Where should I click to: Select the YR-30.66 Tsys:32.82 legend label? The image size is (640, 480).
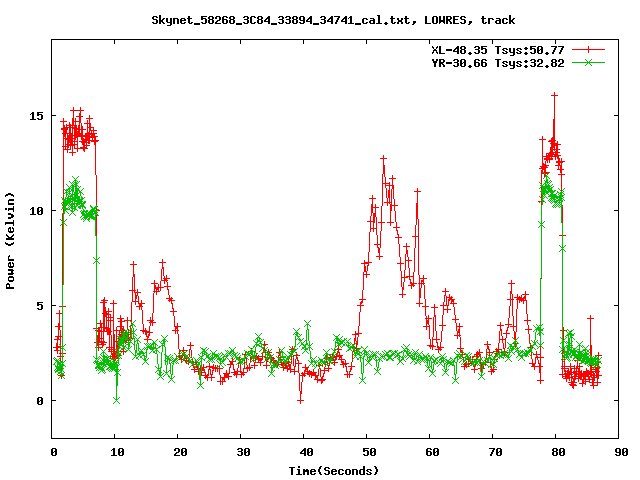[498, 63]
